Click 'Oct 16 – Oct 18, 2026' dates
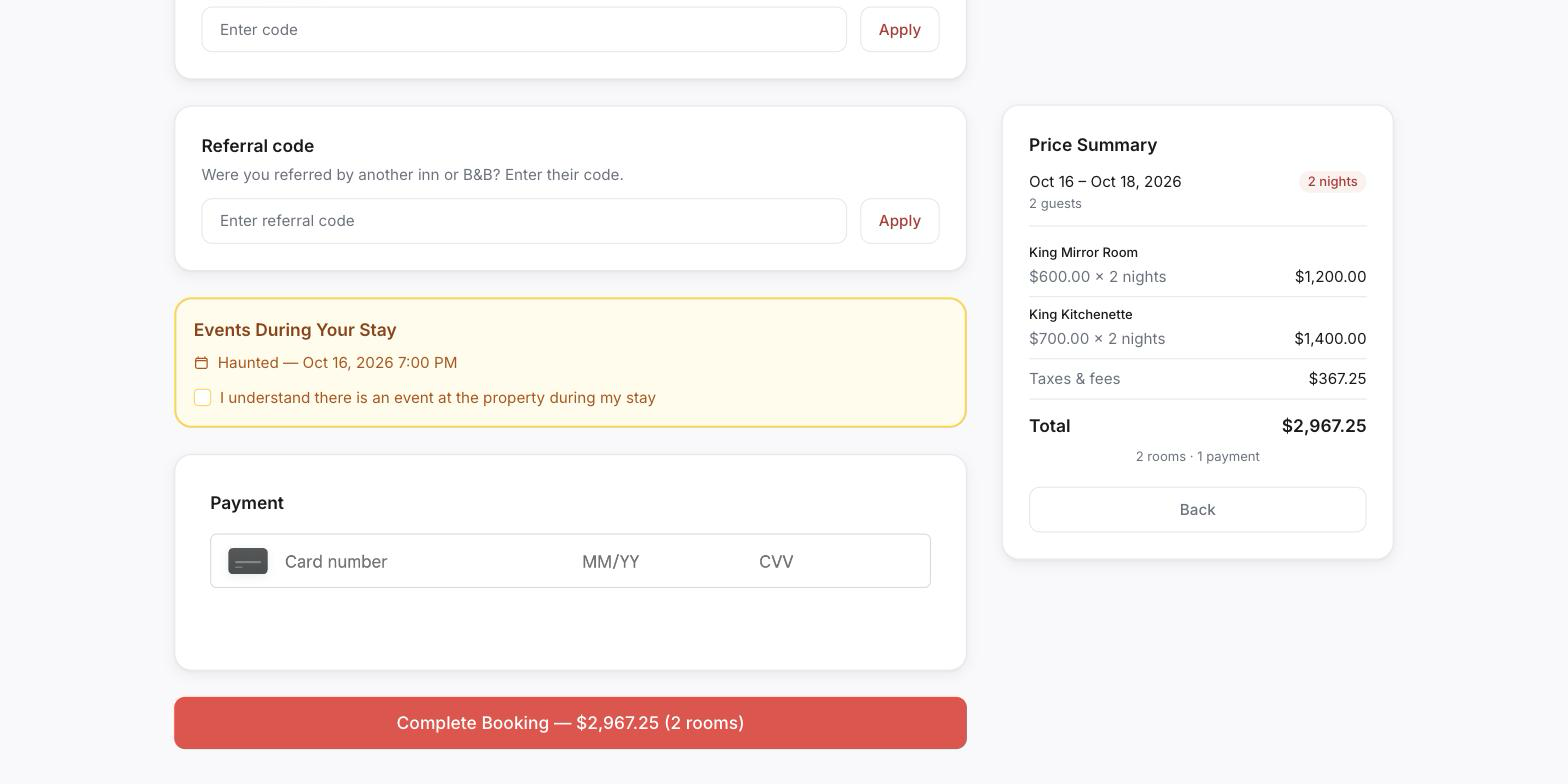 pos(1105,182)
